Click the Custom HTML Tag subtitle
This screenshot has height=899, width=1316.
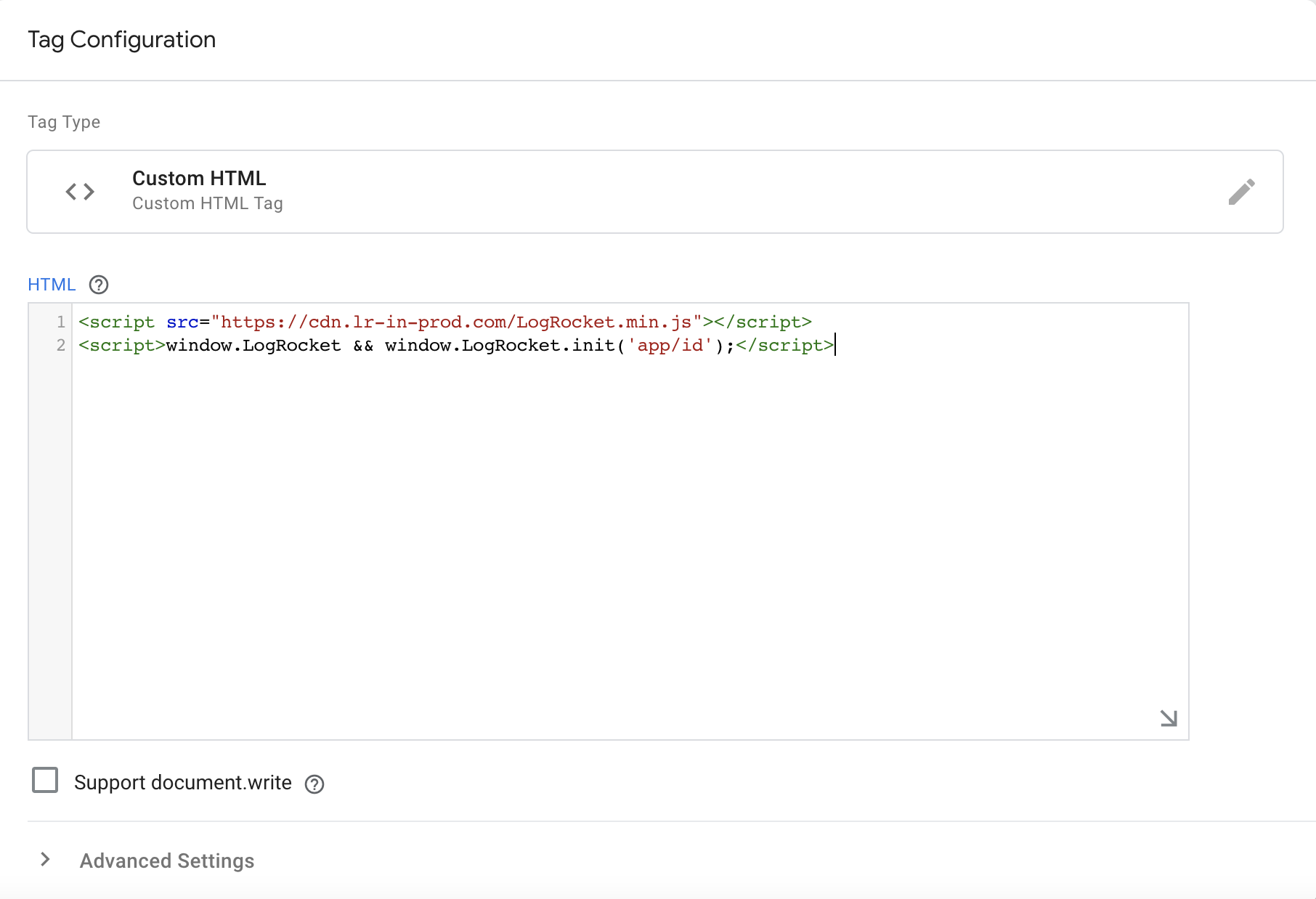tap(208, 203)
